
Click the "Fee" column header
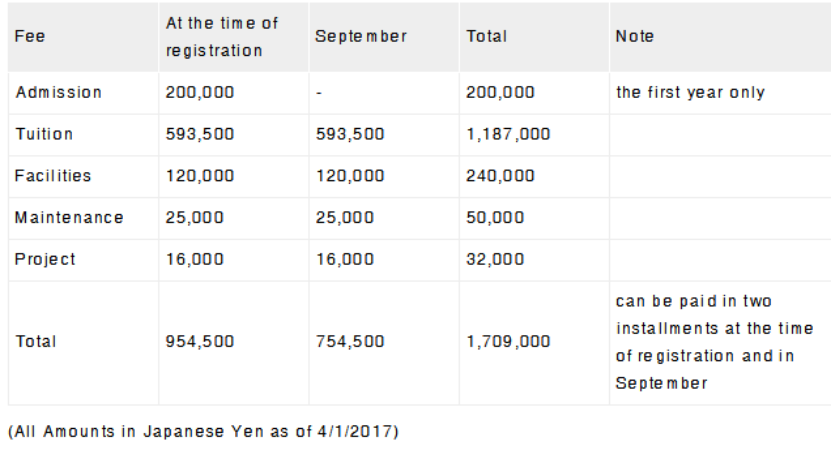point(30,36)
